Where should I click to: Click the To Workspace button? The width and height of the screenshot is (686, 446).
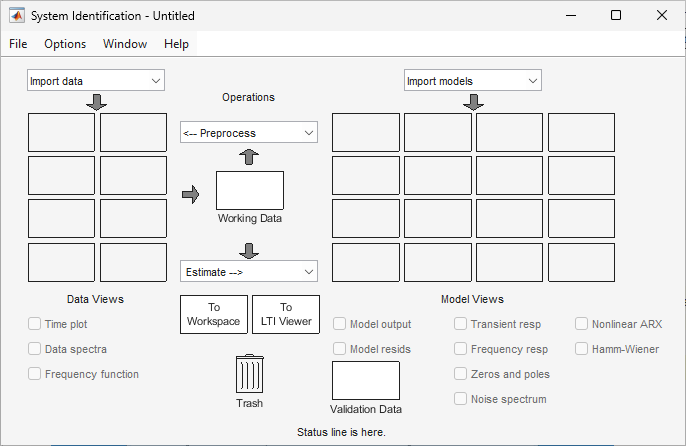[x=213, y=314]
